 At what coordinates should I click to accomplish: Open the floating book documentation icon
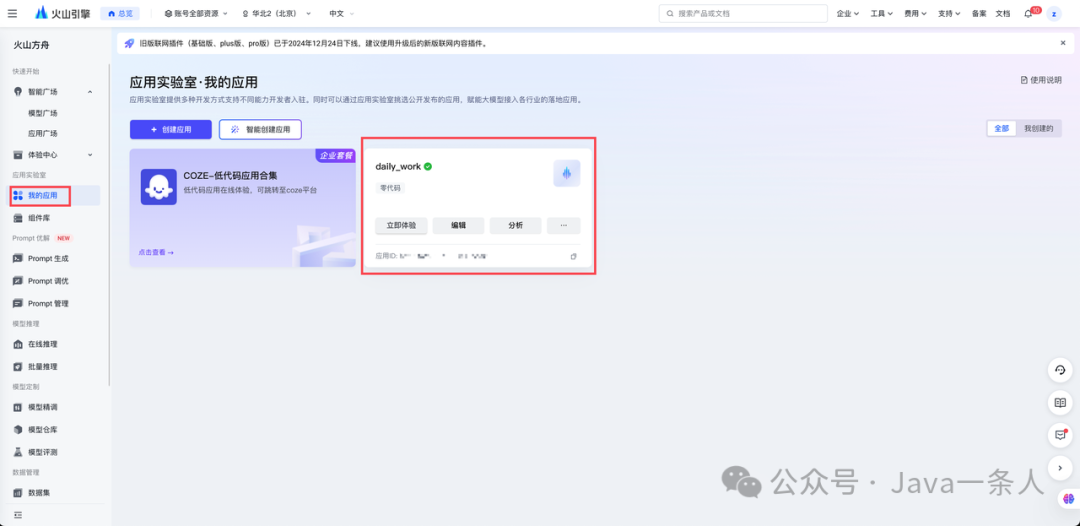[x=1061, y=403]
